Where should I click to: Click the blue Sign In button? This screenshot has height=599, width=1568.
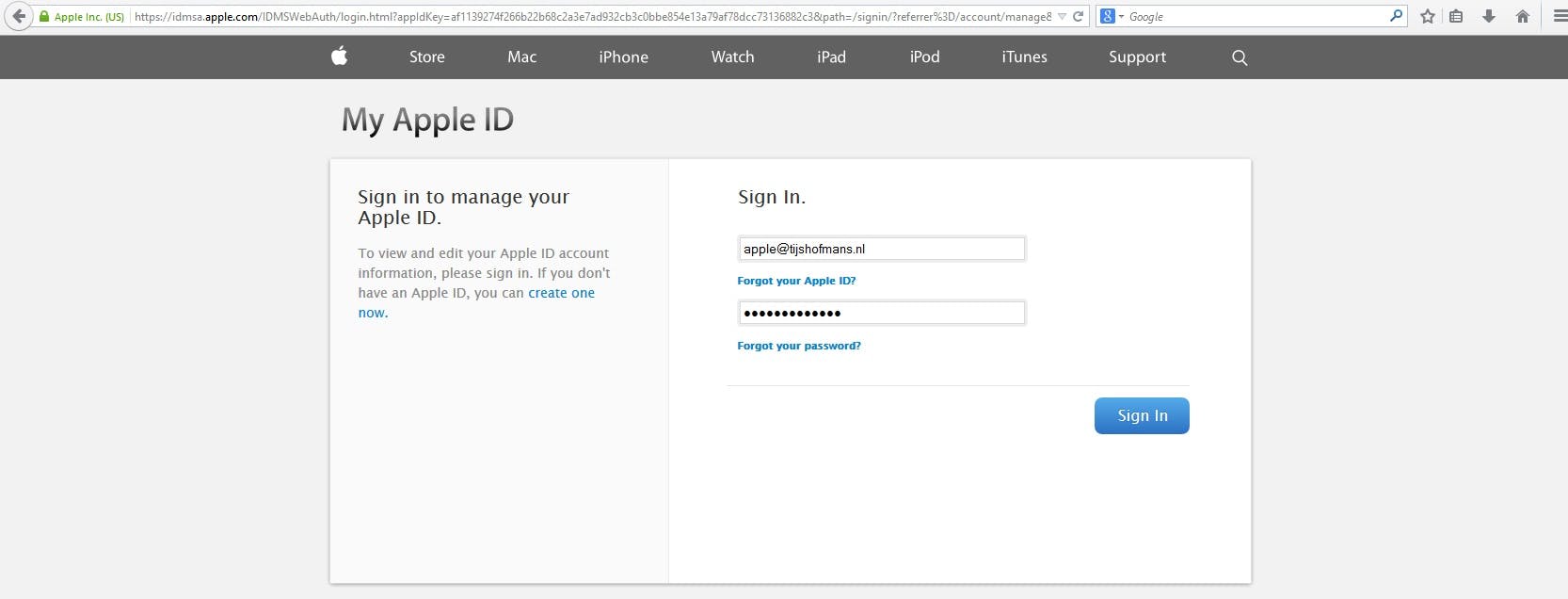1142,415
